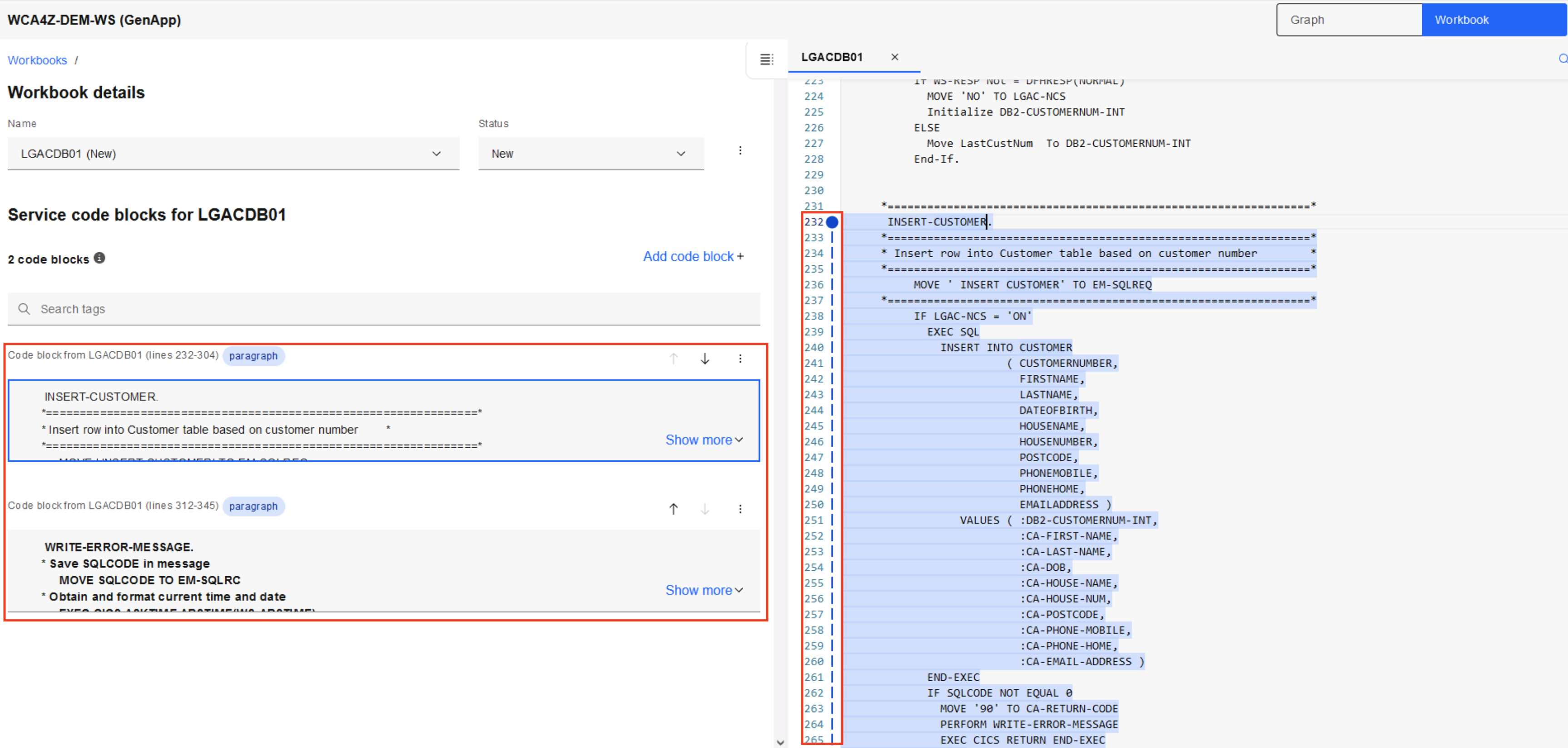
Task: Close the LGACDB01 code tab
Action: pyautogui.click(x=894, y=57)
